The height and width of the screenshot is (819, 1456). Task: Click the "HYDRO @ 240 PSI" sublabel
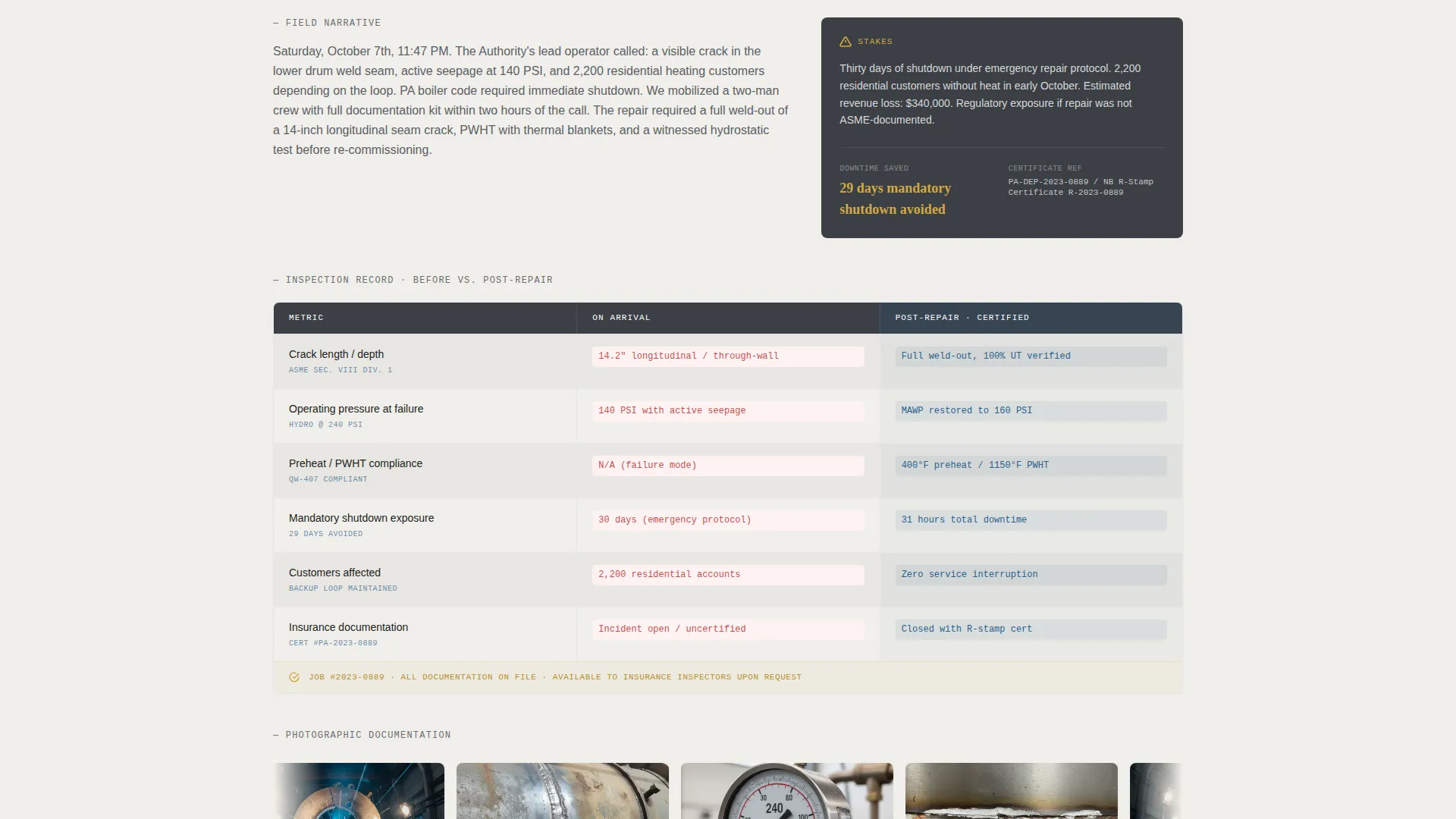pyautogui.click(x=325, y=425)
